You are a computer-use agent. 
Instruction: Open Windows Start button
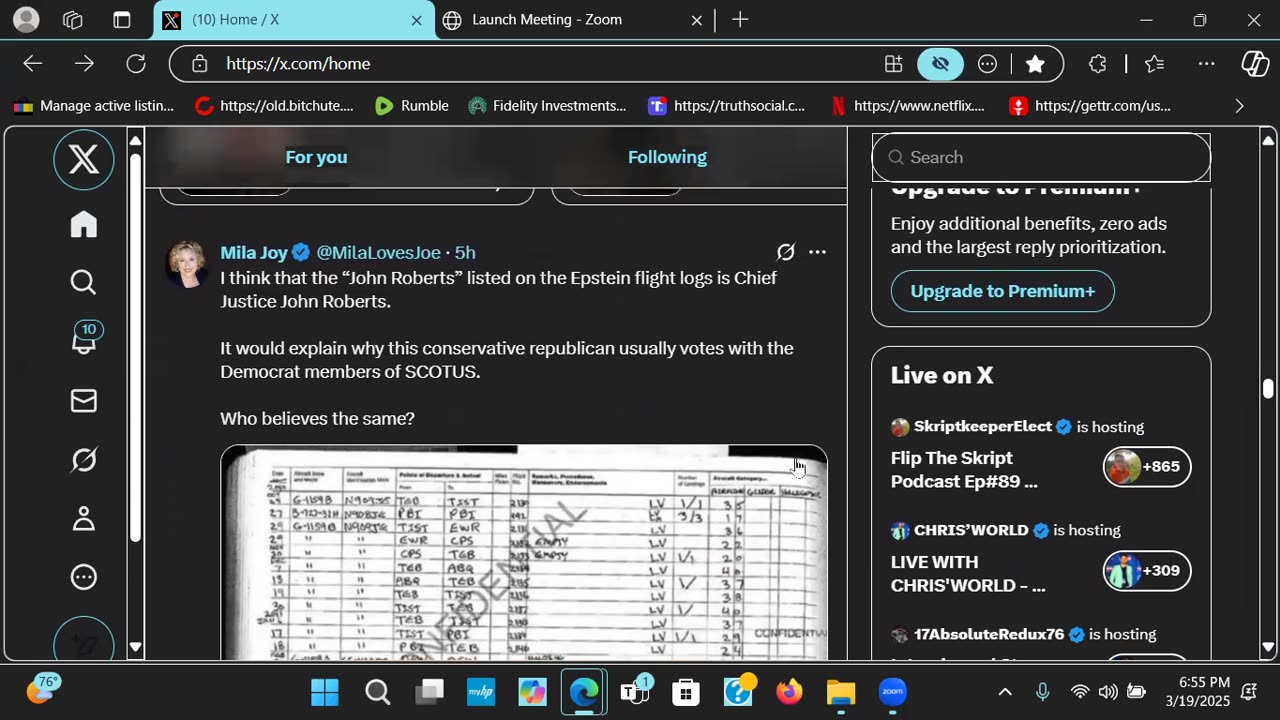(x=324, y=692)
